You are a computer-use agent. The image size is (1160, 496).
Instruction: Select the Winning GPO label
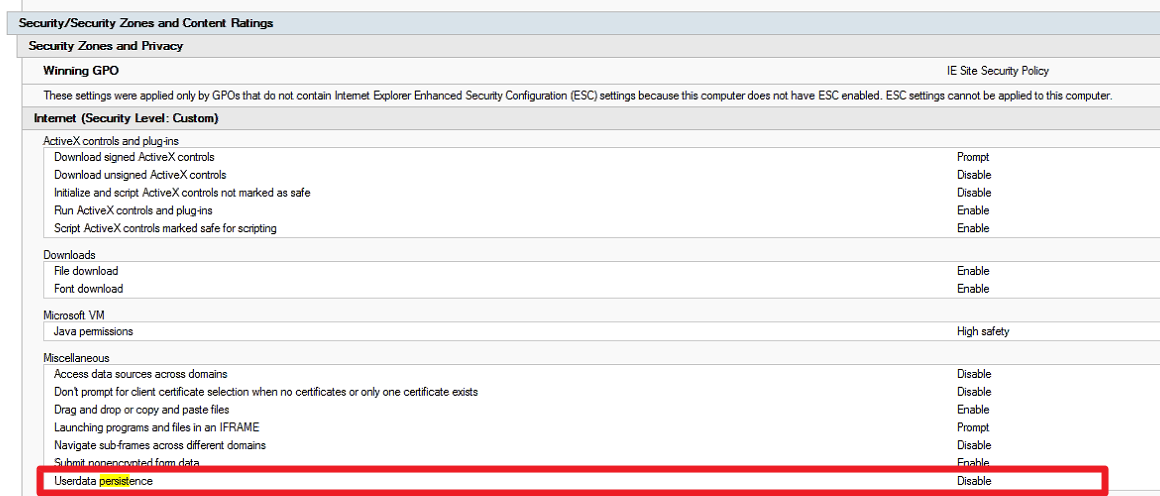(81, 71)
